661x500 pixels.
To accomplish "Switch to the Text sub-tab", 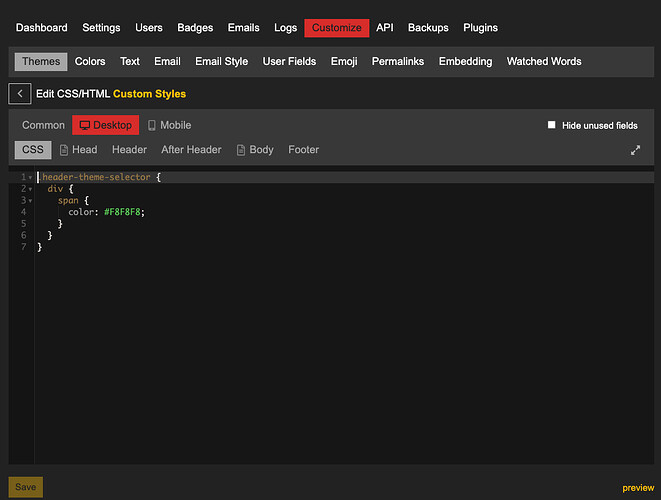I will coord(130,62).
